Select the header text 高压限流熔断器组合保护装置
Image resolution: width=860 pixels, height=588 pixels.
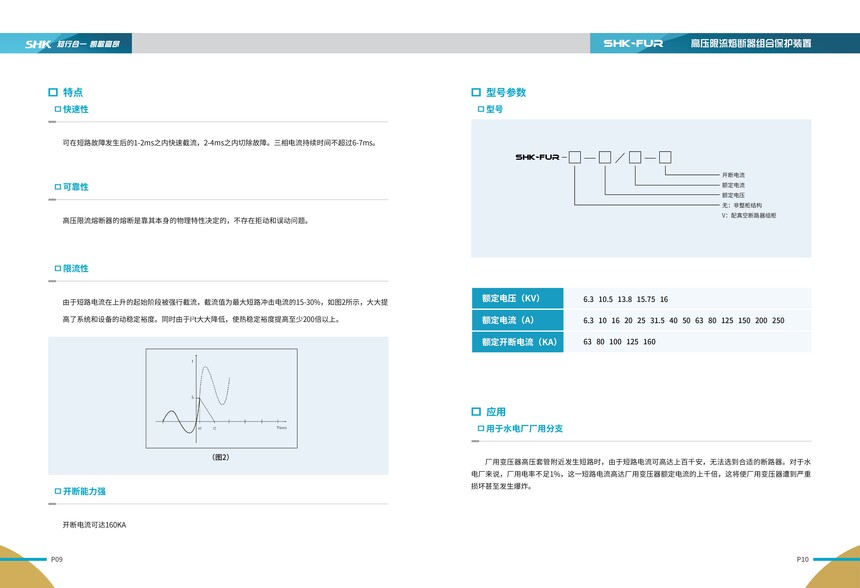[x=751, y=43]
